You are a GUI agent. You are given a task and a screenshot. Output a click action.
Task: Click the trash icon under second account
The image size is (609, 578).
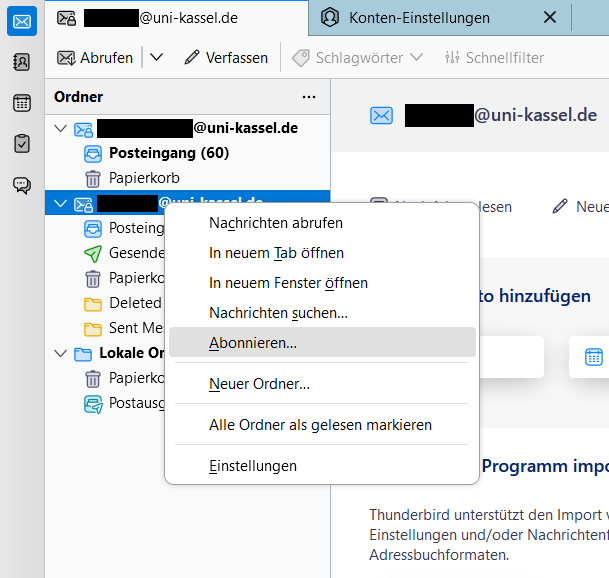point(93,279)
